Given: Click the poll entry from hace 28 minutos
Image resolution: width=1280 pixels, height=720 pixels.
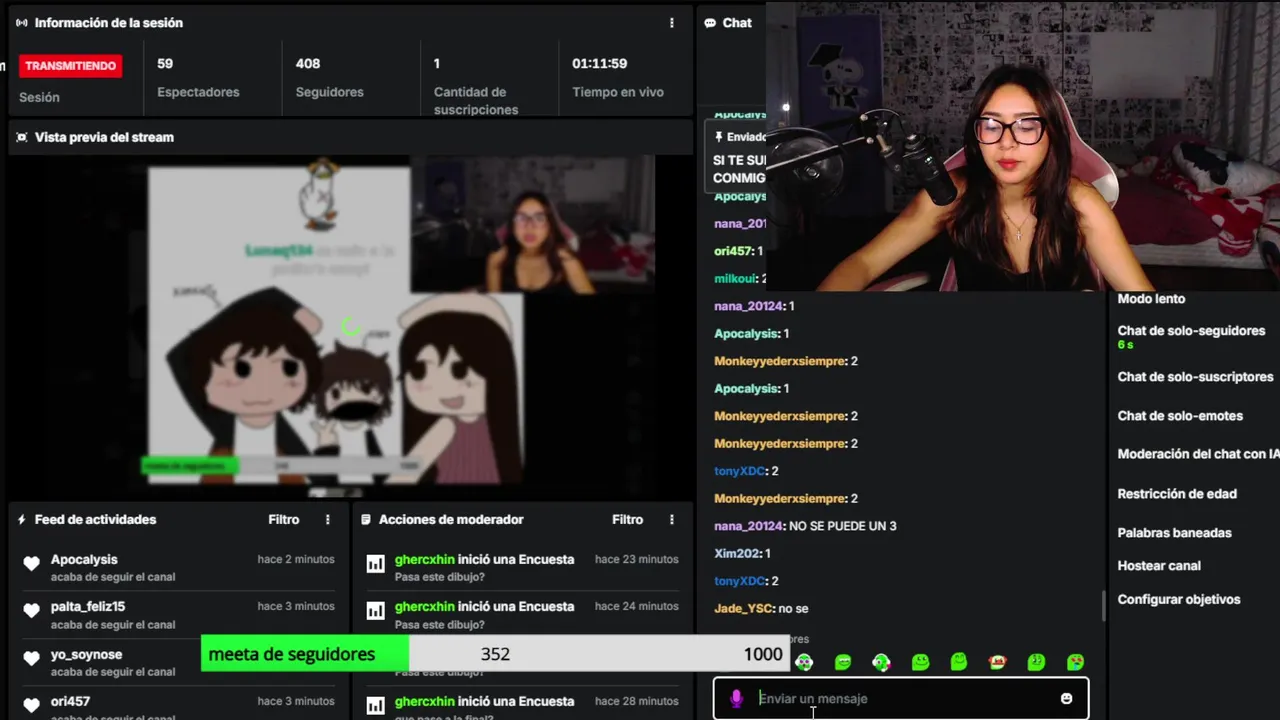Looking at the screenshot, I should pos(523,706).
